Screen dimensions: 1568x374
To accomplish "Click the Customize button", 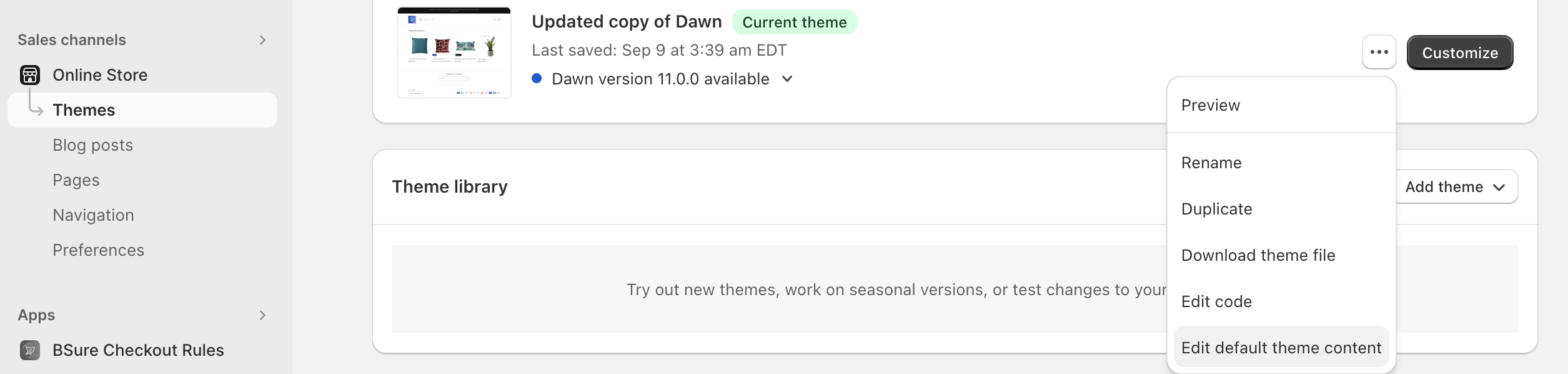I will tap(1459, 53).
